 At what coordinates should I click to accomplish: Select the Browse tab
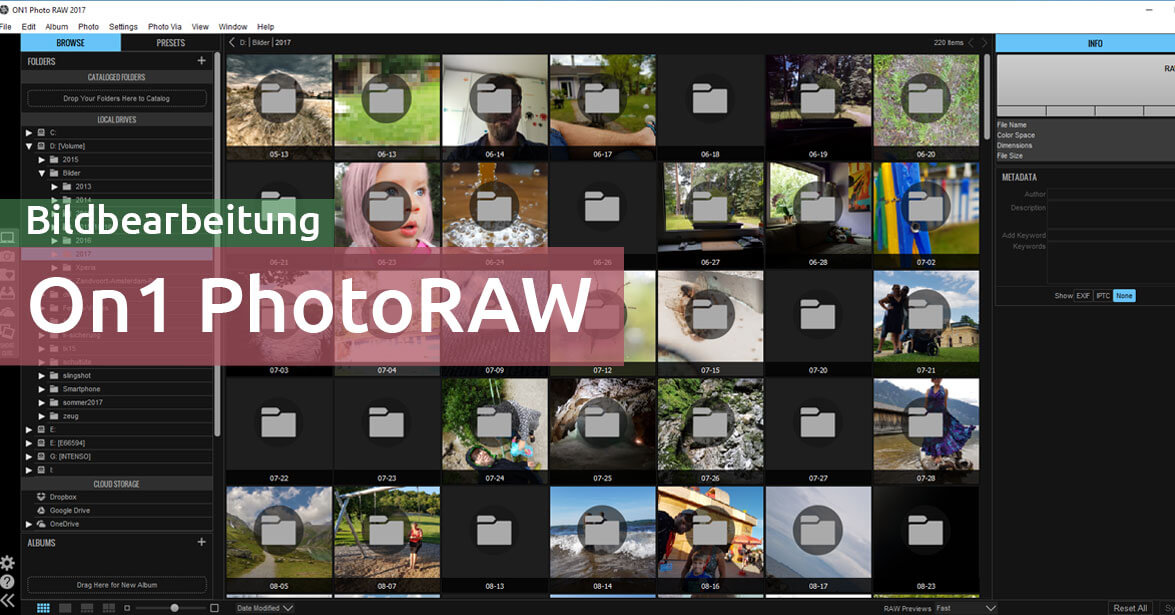tap(70, 43)
